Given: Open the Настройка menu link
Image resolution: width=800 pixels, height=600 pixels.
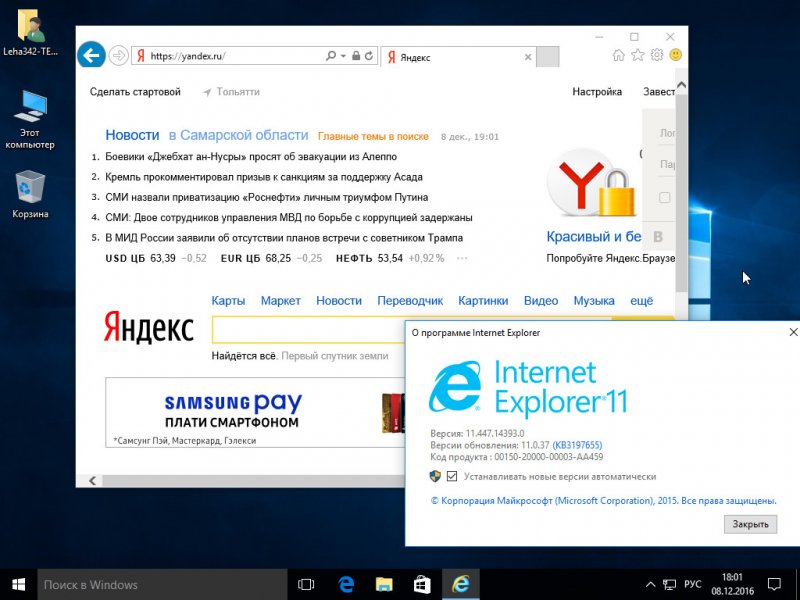Looking at the screenshot, I should 597,92.
